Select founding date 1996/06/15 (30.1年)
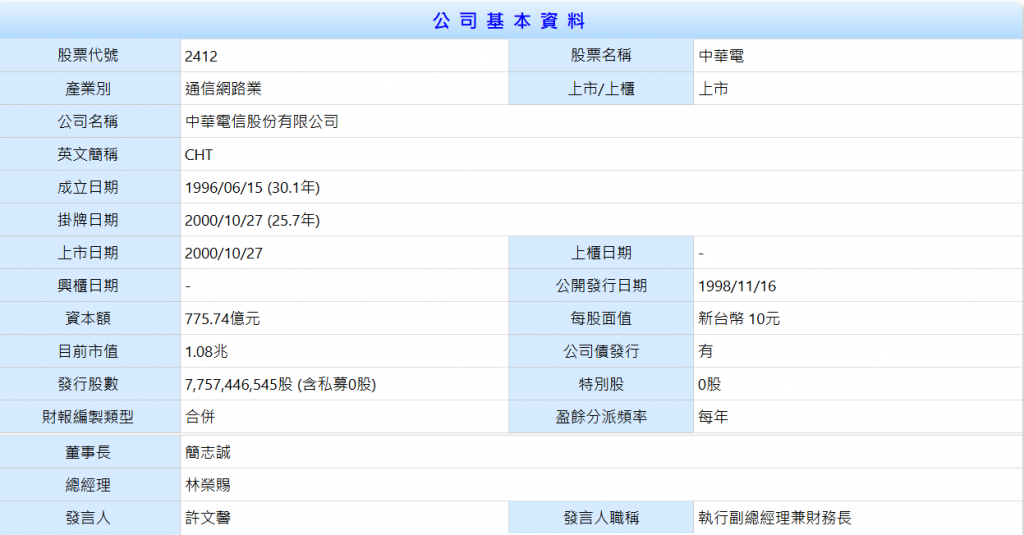This screenshot has width=1024, height=535. click(x=252, y=187)
